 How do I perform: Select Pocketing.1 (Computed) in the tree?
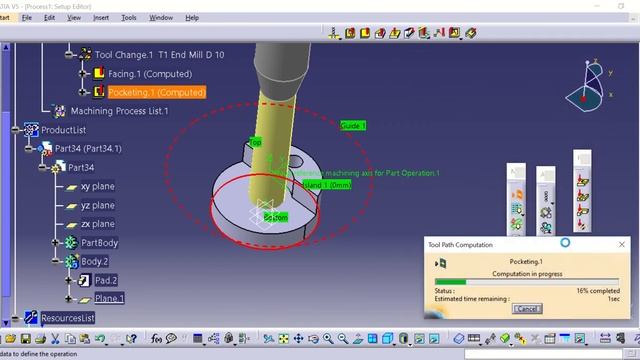click(157, 92)
